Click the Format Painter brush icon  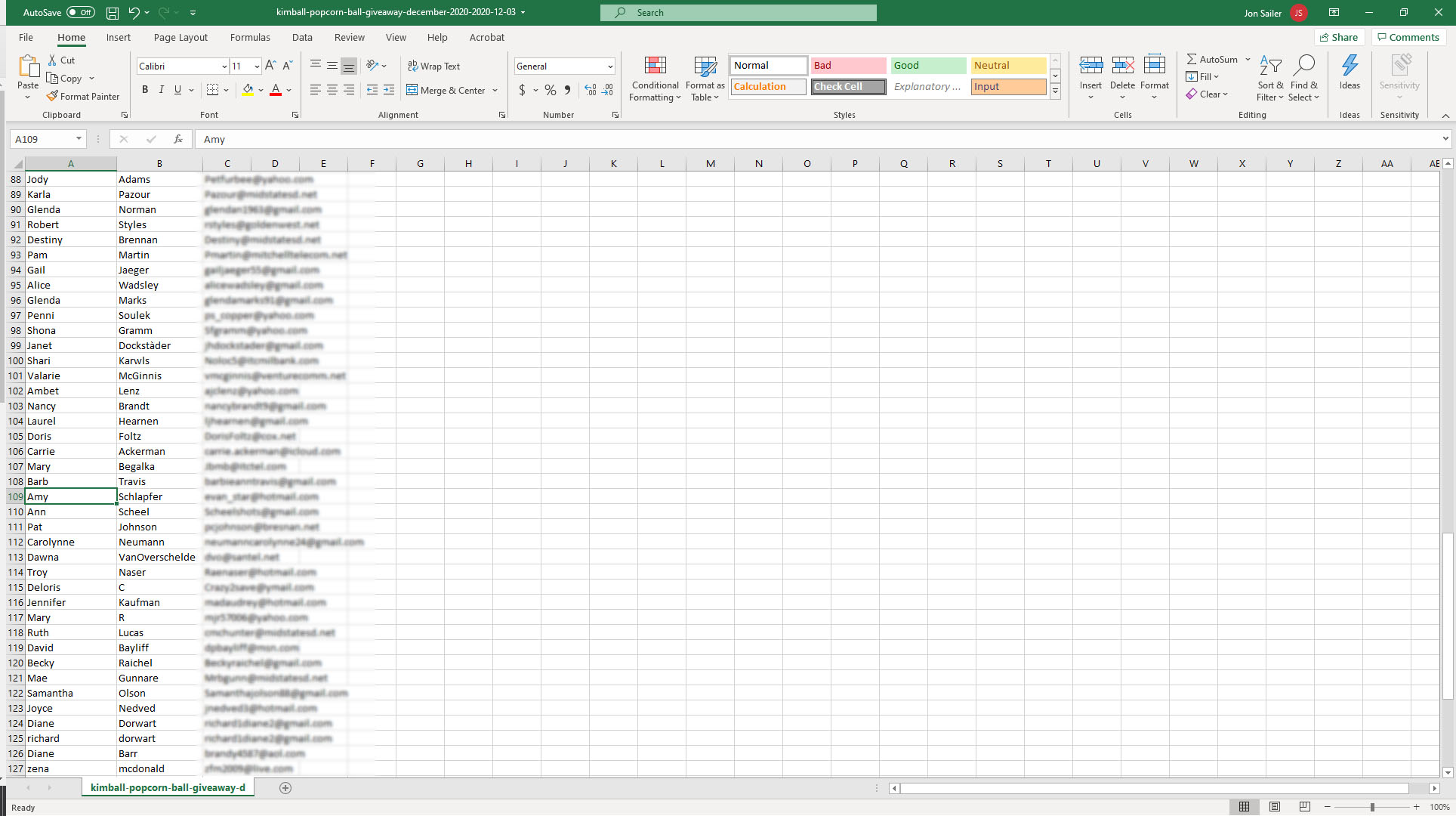[x=52, y=96]
